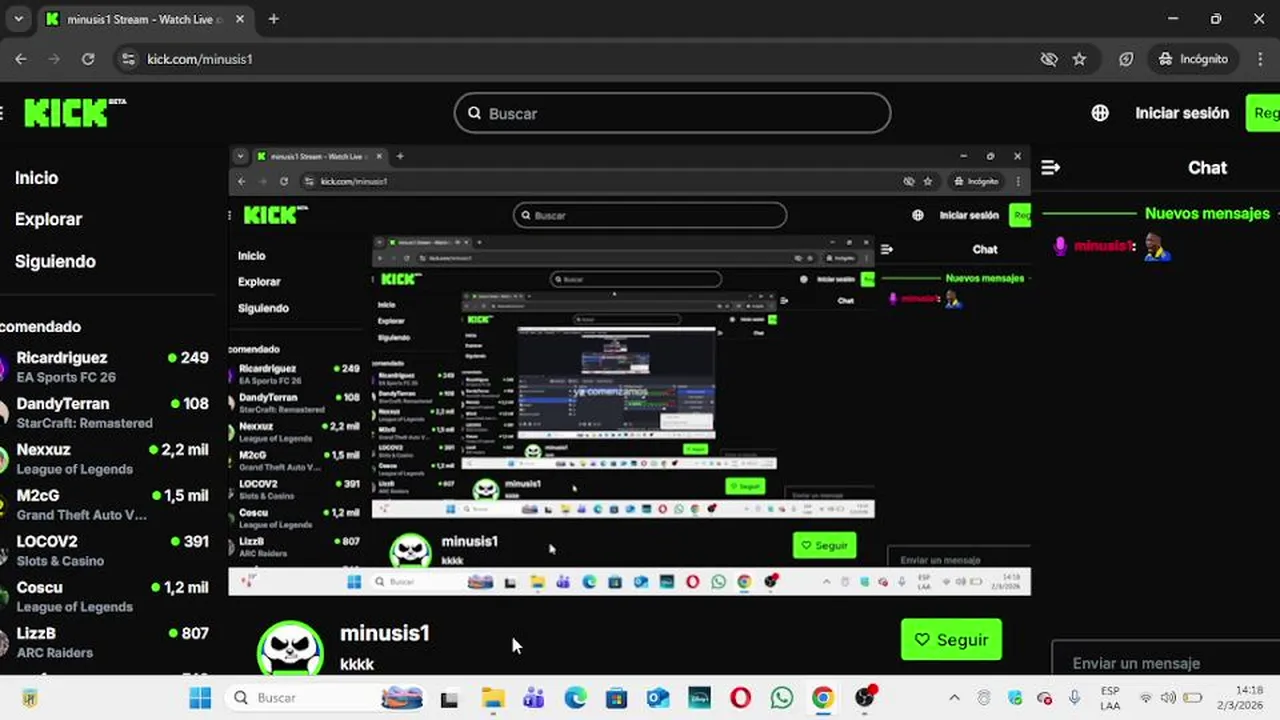Click the minusis1 username in chat
The width and height of the screenshot is (1280, 720).
[1103, 246]
